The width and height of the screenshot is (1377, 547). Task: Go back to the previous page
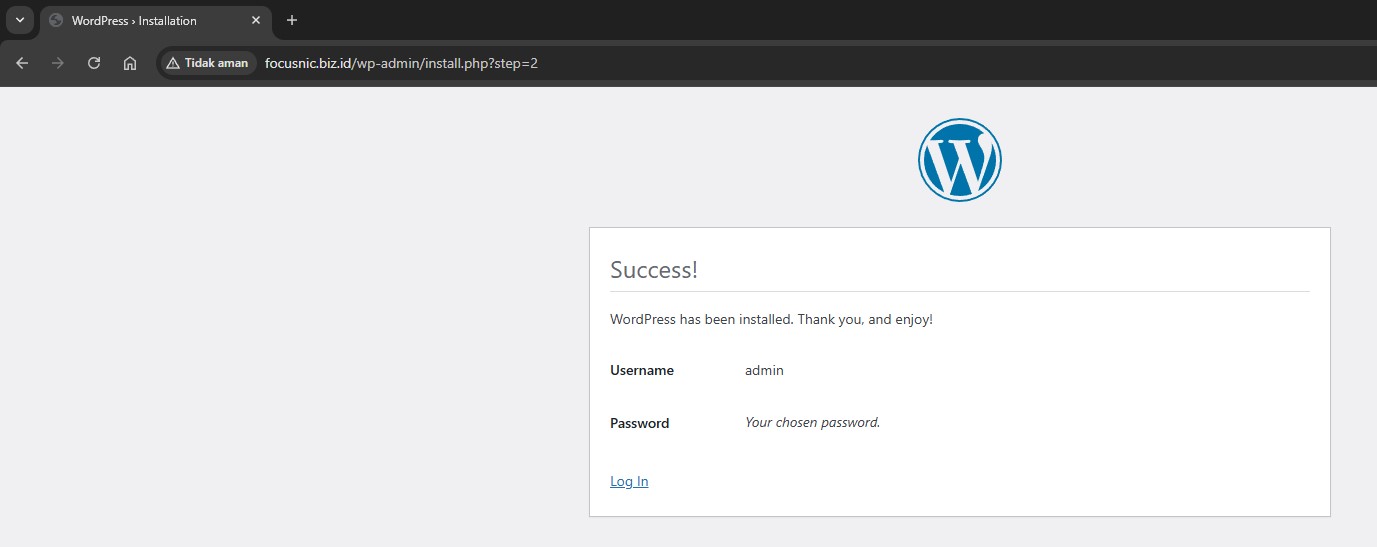click(x=22, y=63)
